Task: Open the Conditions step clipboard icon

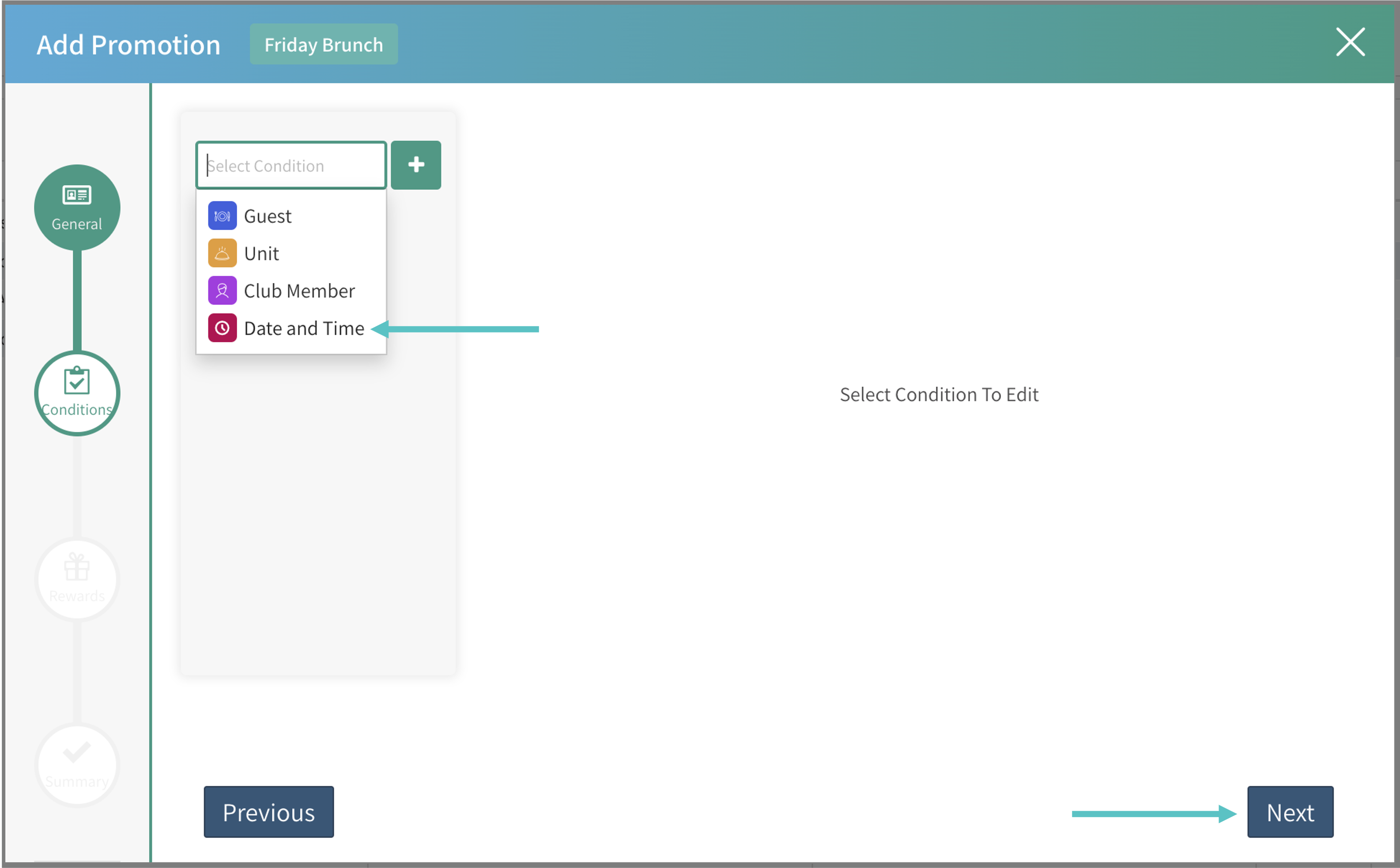Action: click(77, 381)
